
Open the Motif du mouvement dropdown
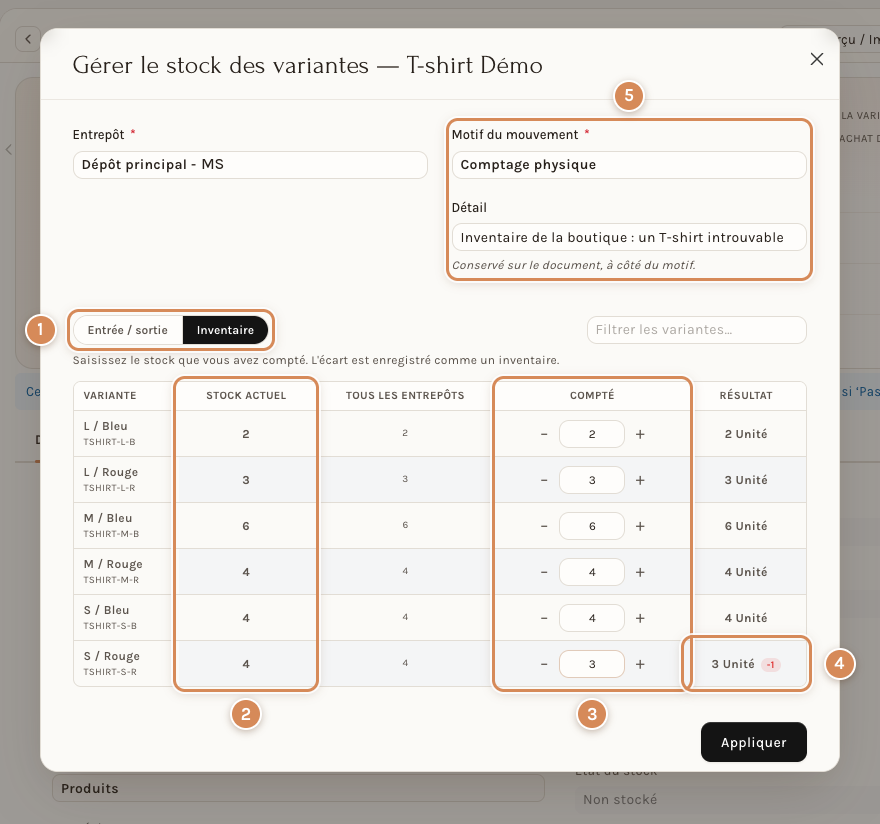[629, 165]
